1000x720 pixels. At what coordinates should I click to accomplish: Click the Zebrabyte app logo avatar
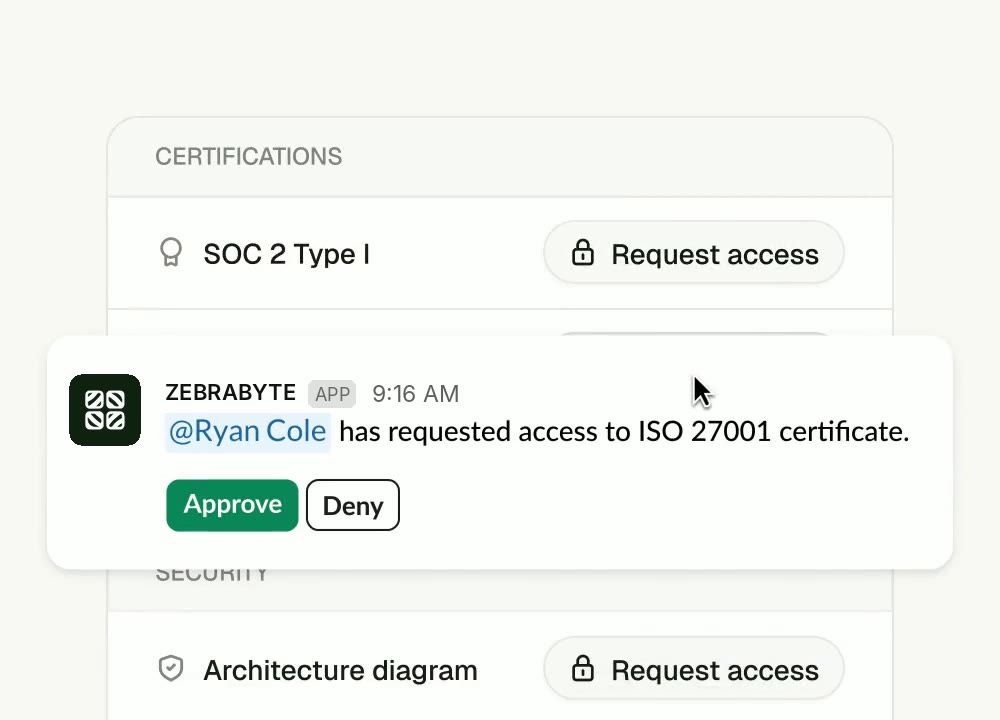click(x=105, y=410)
